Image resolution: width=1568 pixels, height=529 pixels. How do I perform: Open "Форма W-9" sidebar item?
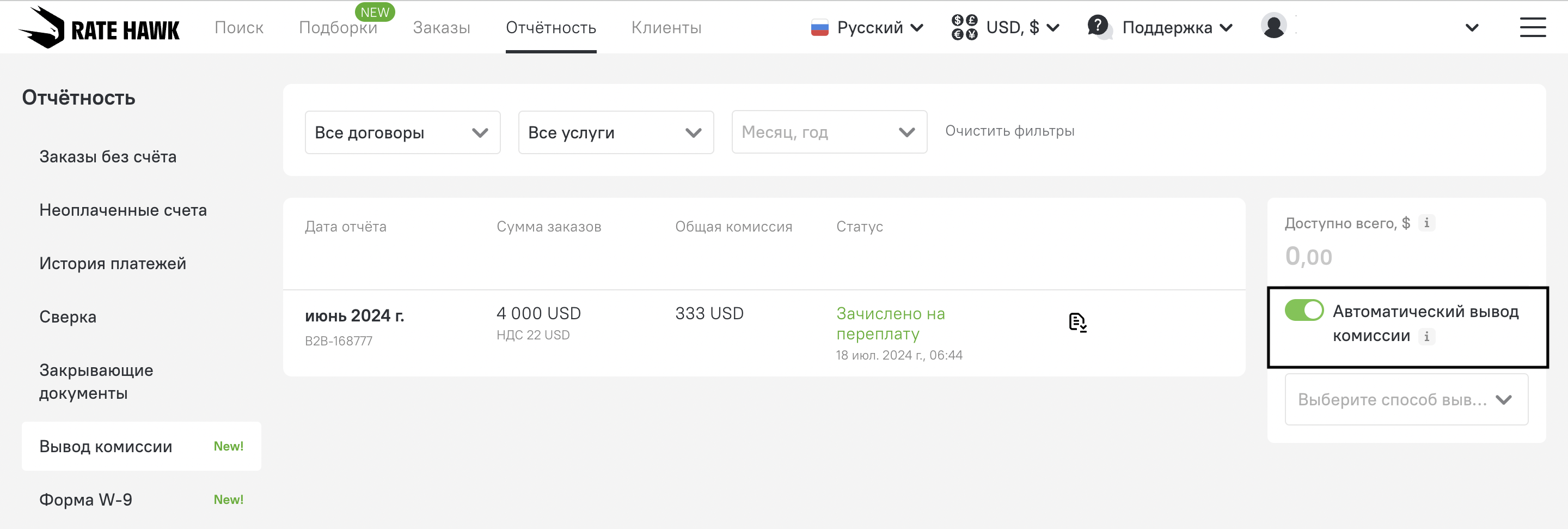click(x=86, y=500)
